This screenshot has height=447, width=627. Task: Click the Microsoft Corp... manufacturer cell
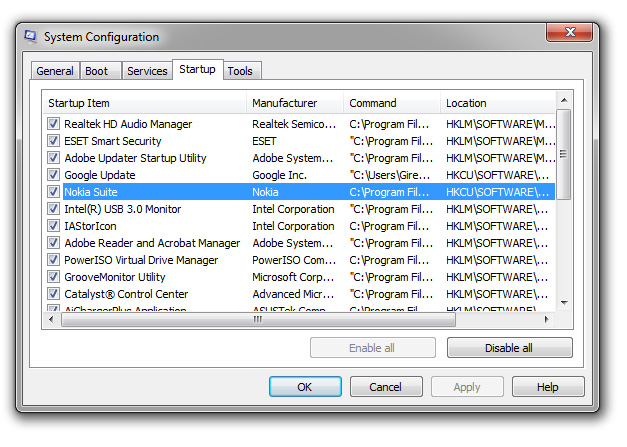tap(293, 277)
